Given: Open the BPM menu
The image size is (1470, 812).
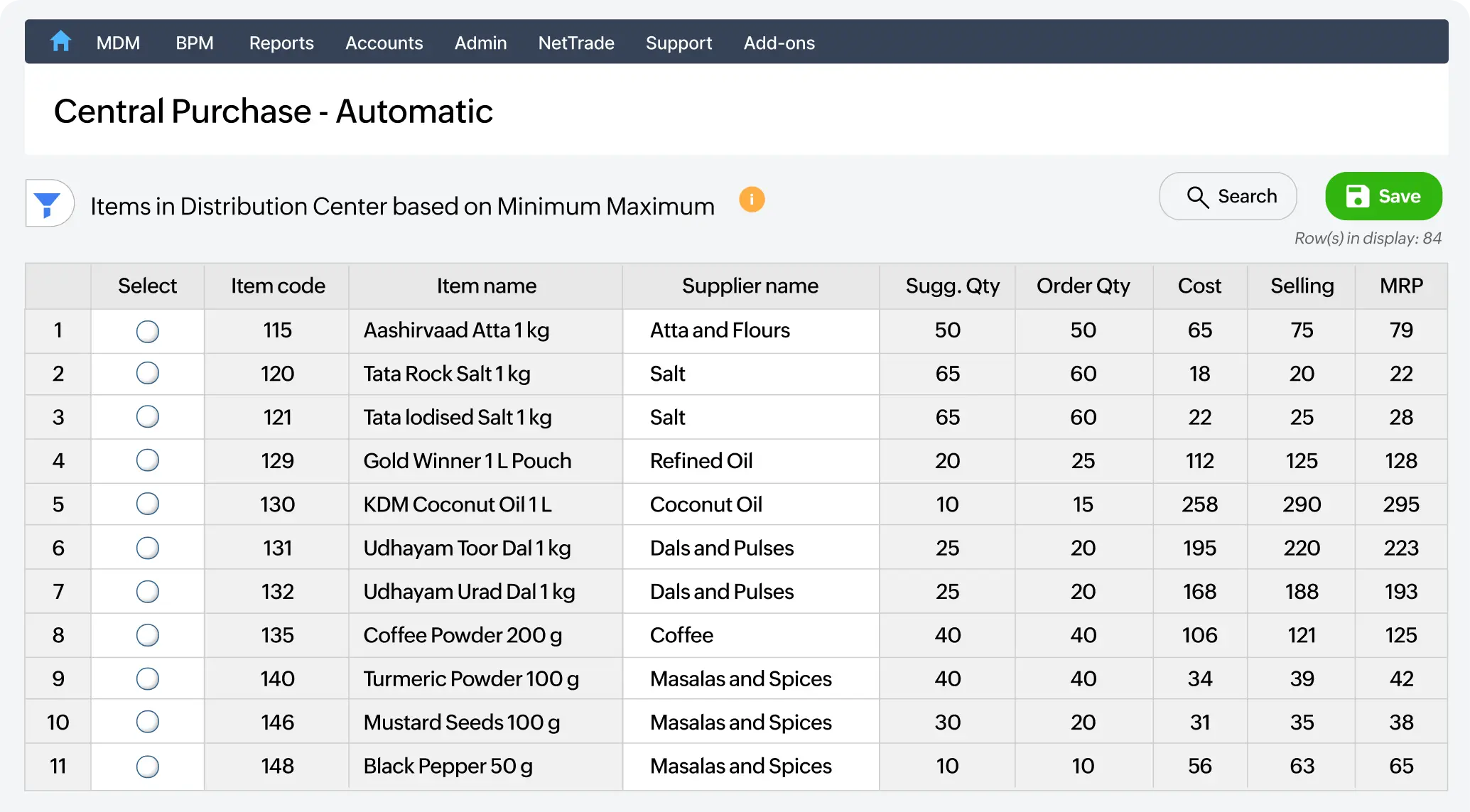Looking at the screenshot, I should [x=195, y=43].
